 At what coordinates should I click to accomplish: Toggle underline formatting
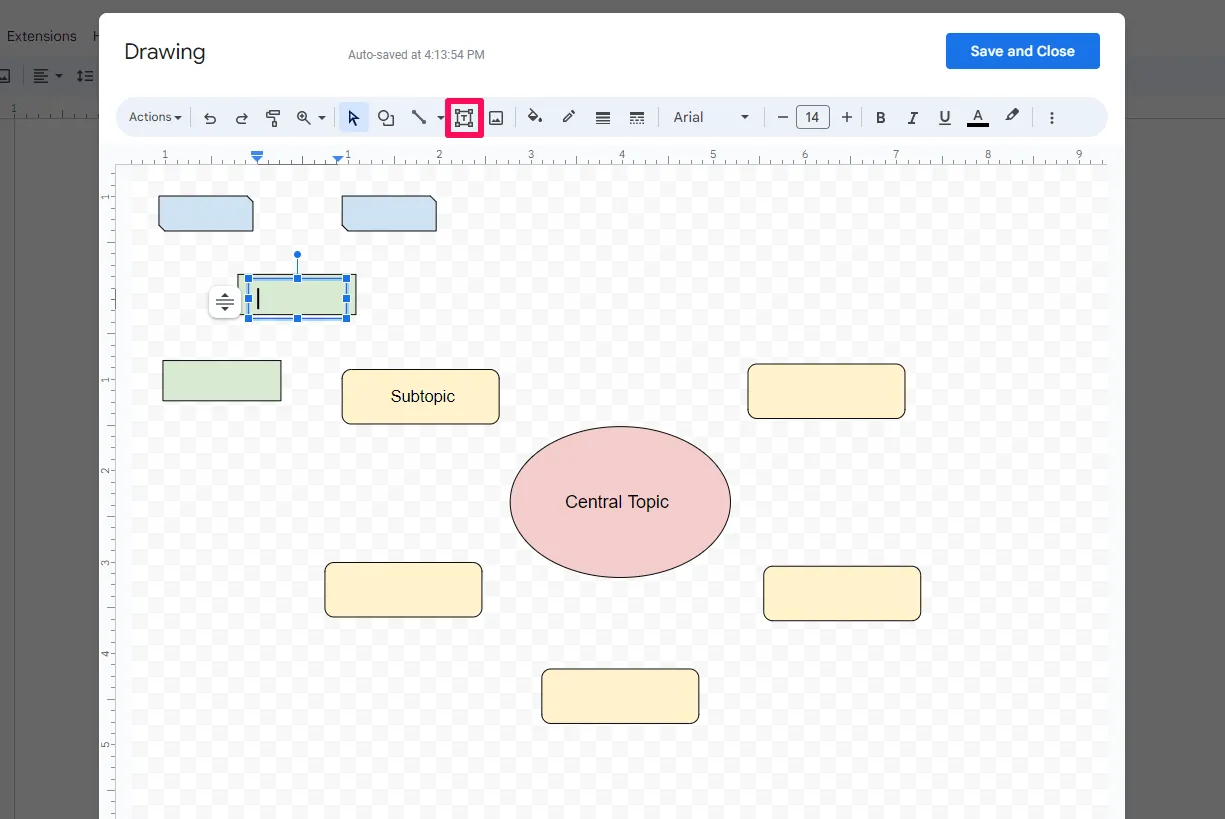coord(944,117)
